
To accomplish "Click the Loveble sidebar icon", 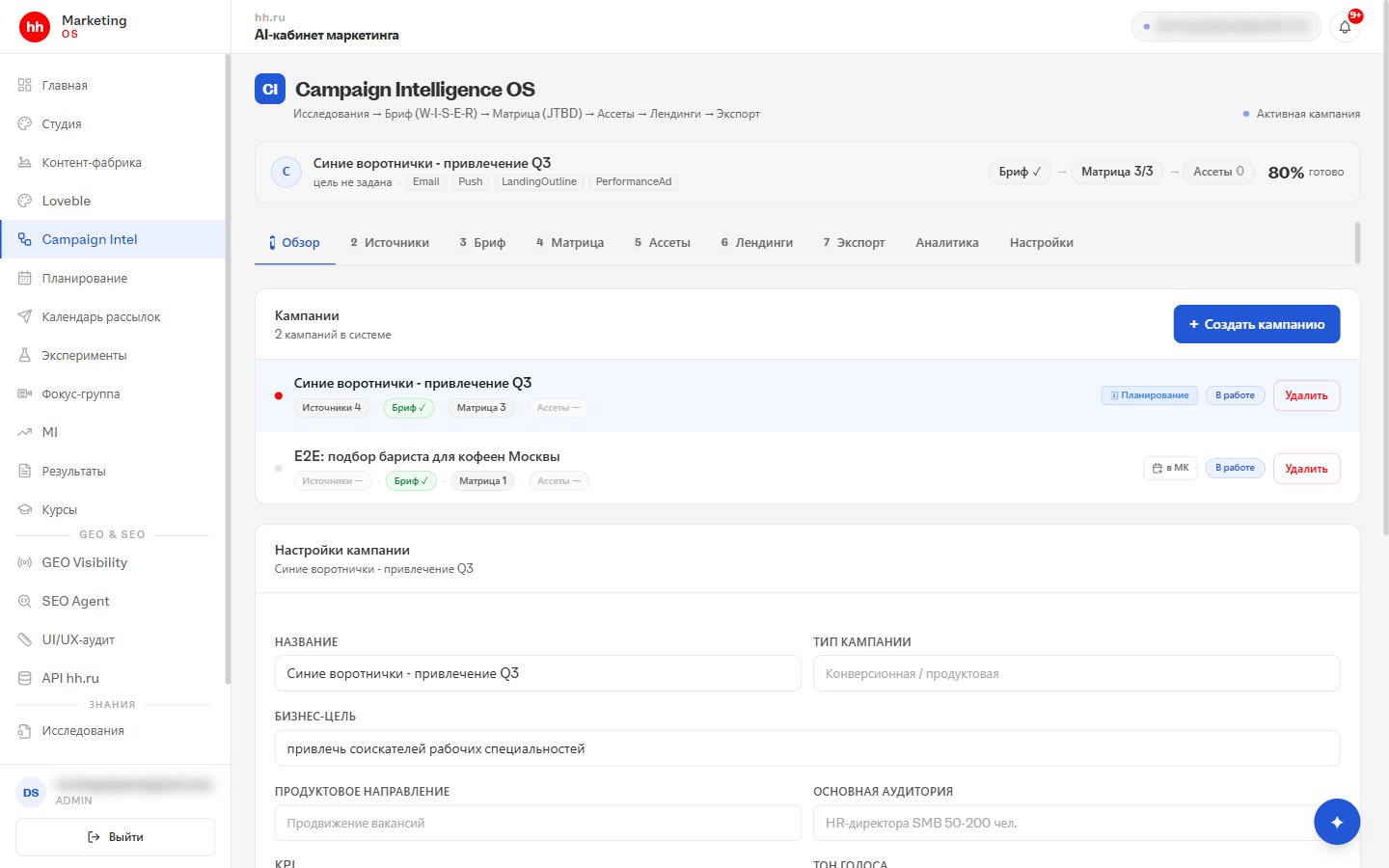I will click(x=25, y=201).
